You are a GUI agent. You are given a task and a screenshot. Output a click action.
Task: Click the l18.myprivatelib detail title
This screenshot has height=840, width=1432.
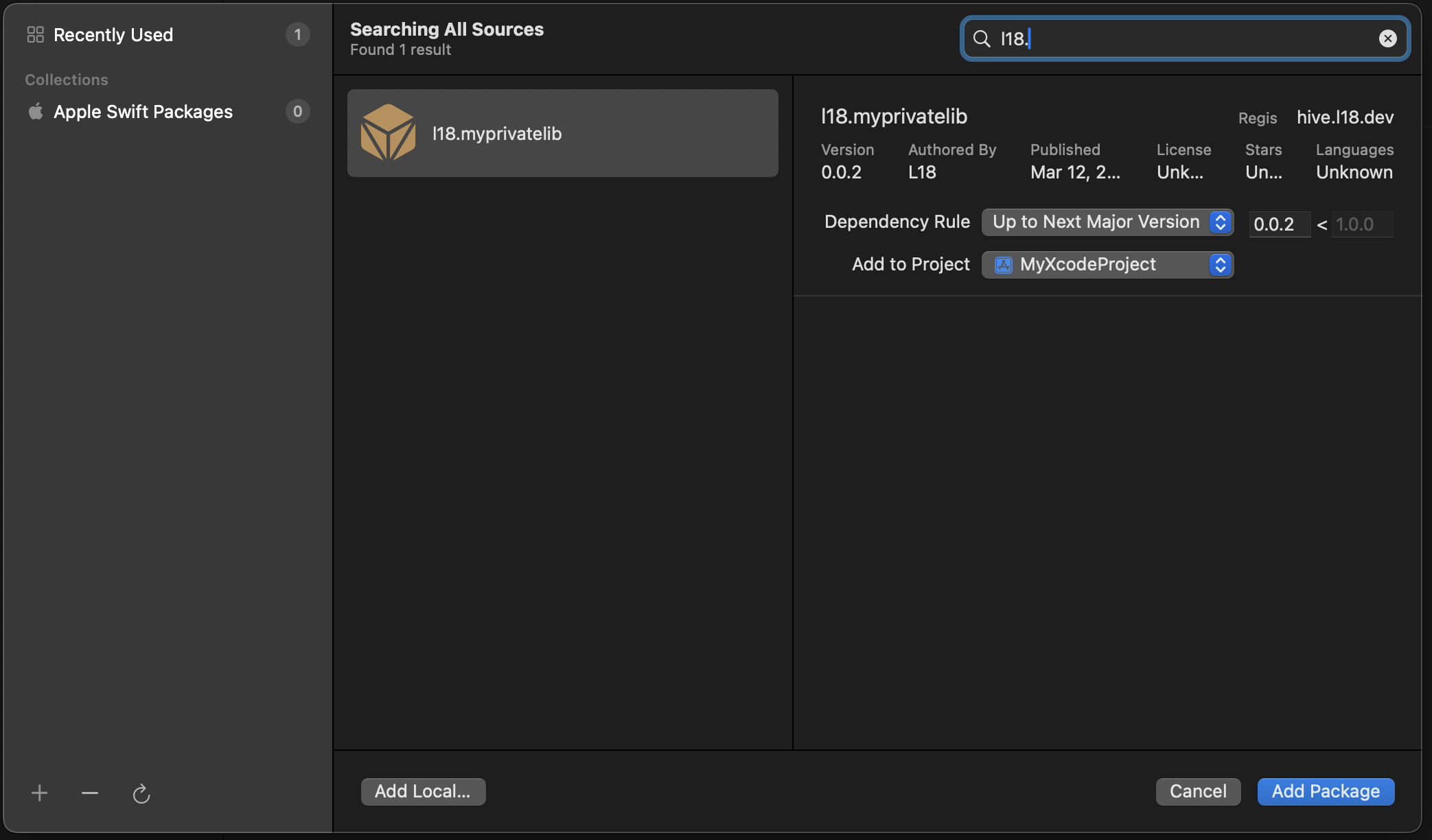[x=894, y=117]
